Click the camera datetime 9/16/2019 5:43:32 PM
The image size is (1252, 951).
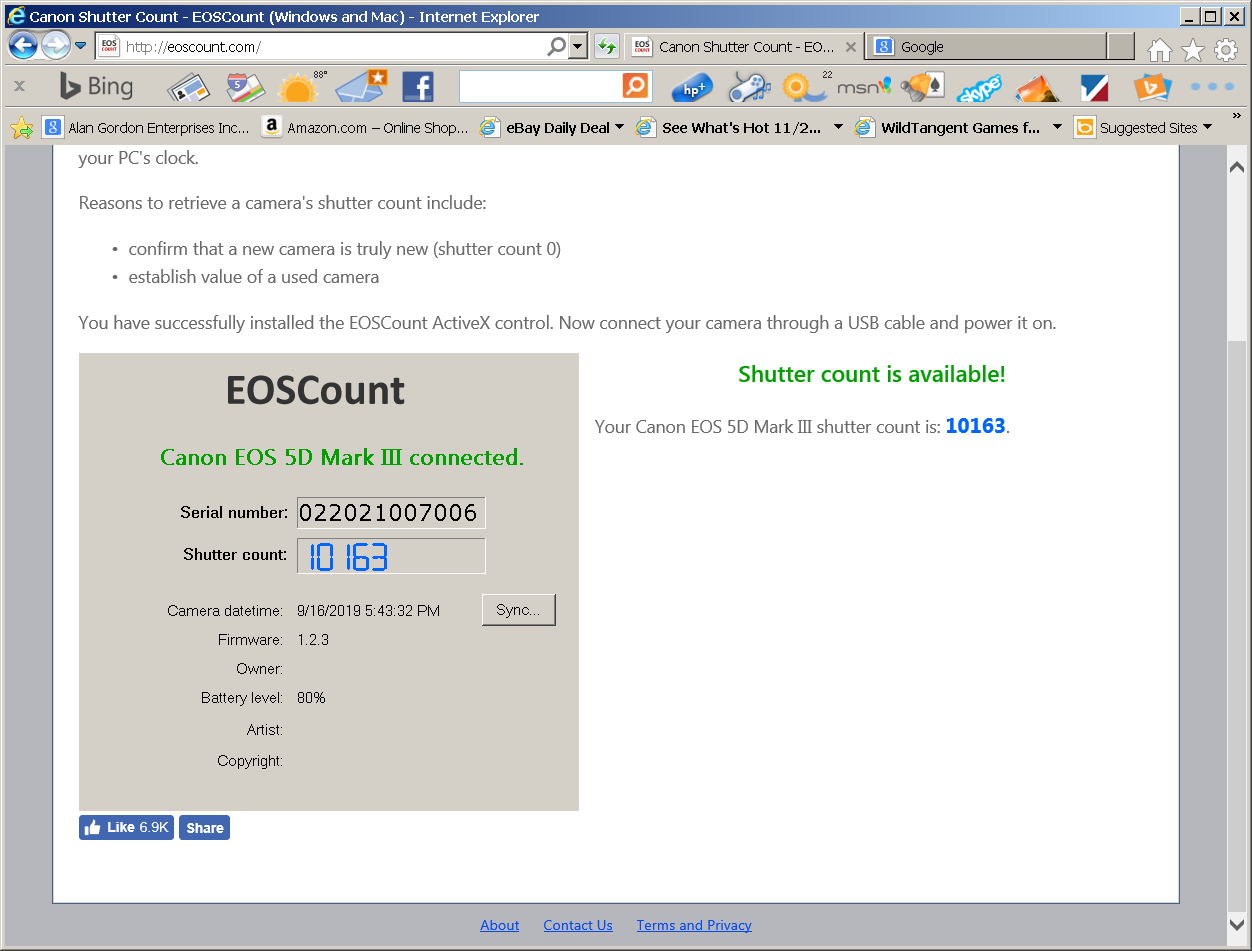click(x=368, y=610)
